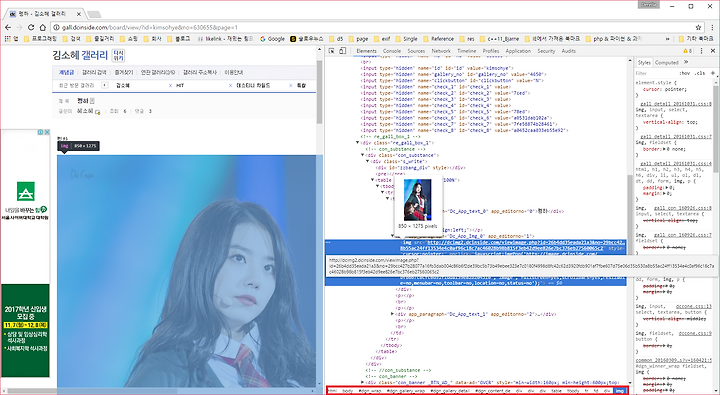720x395 pixels.
Task: Toggle the device toolbar in DevTools
Action: [342, 51]
